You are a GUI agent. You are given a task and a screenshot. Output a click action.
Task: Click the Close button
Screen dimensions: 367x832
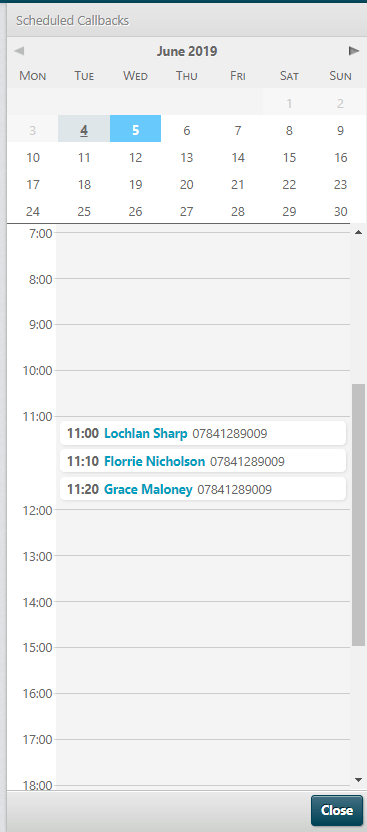coord(337,810)
